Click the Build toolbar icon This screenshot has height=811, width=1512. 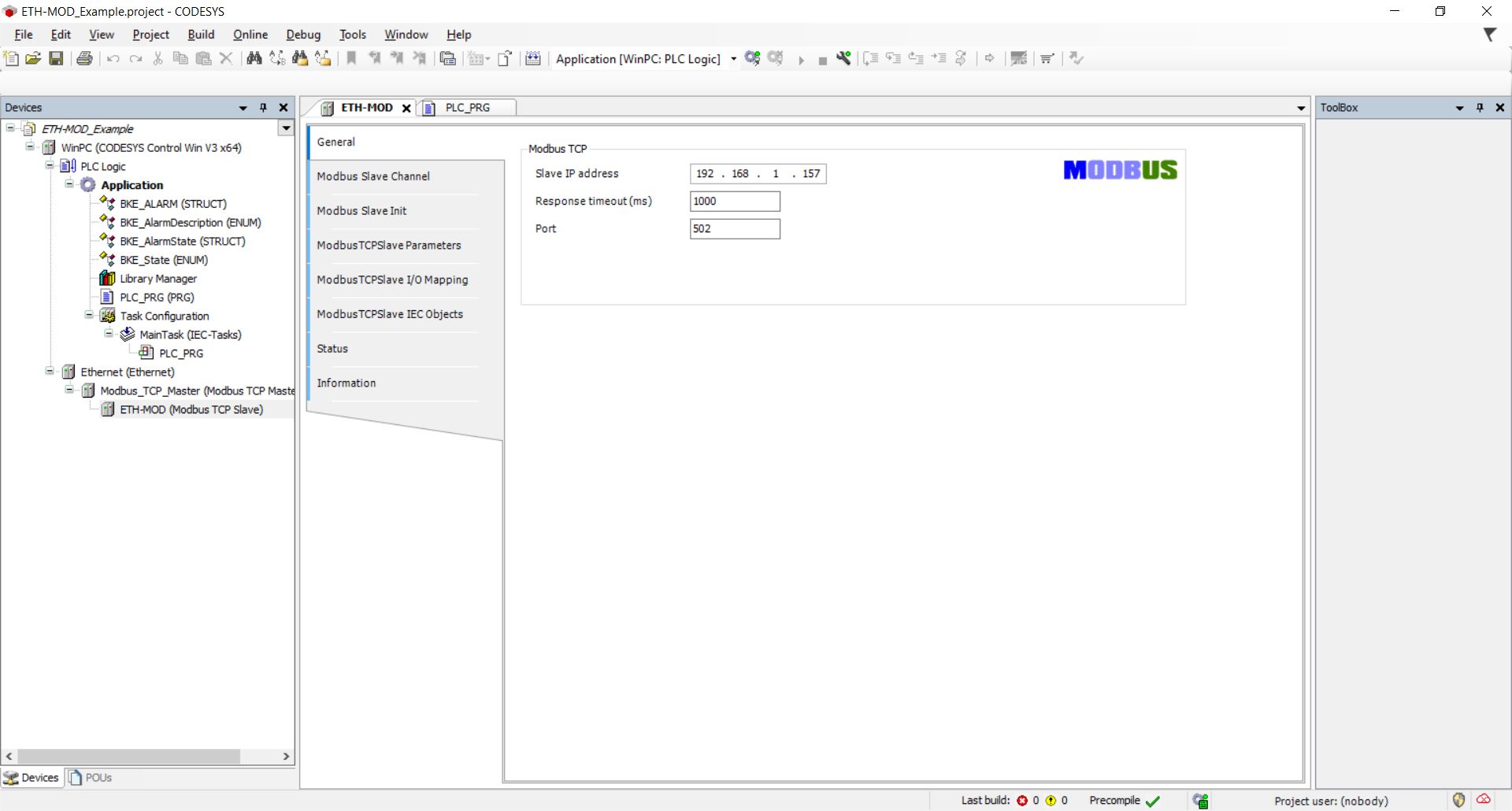click(533, 58)
